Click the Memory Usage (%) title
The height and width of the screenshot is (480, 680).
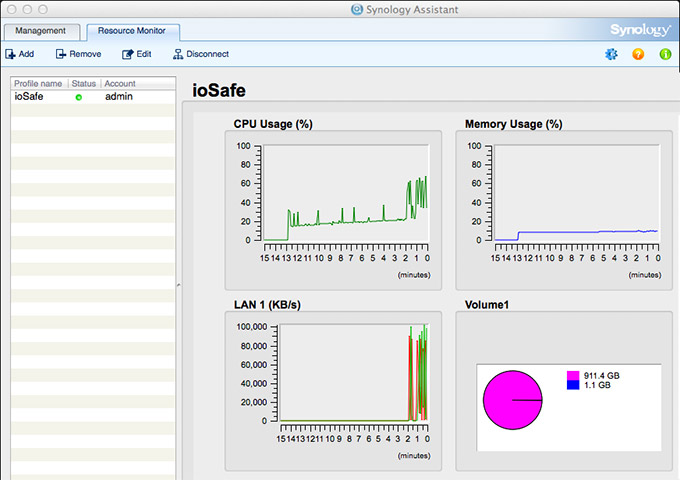pos(513,124)
